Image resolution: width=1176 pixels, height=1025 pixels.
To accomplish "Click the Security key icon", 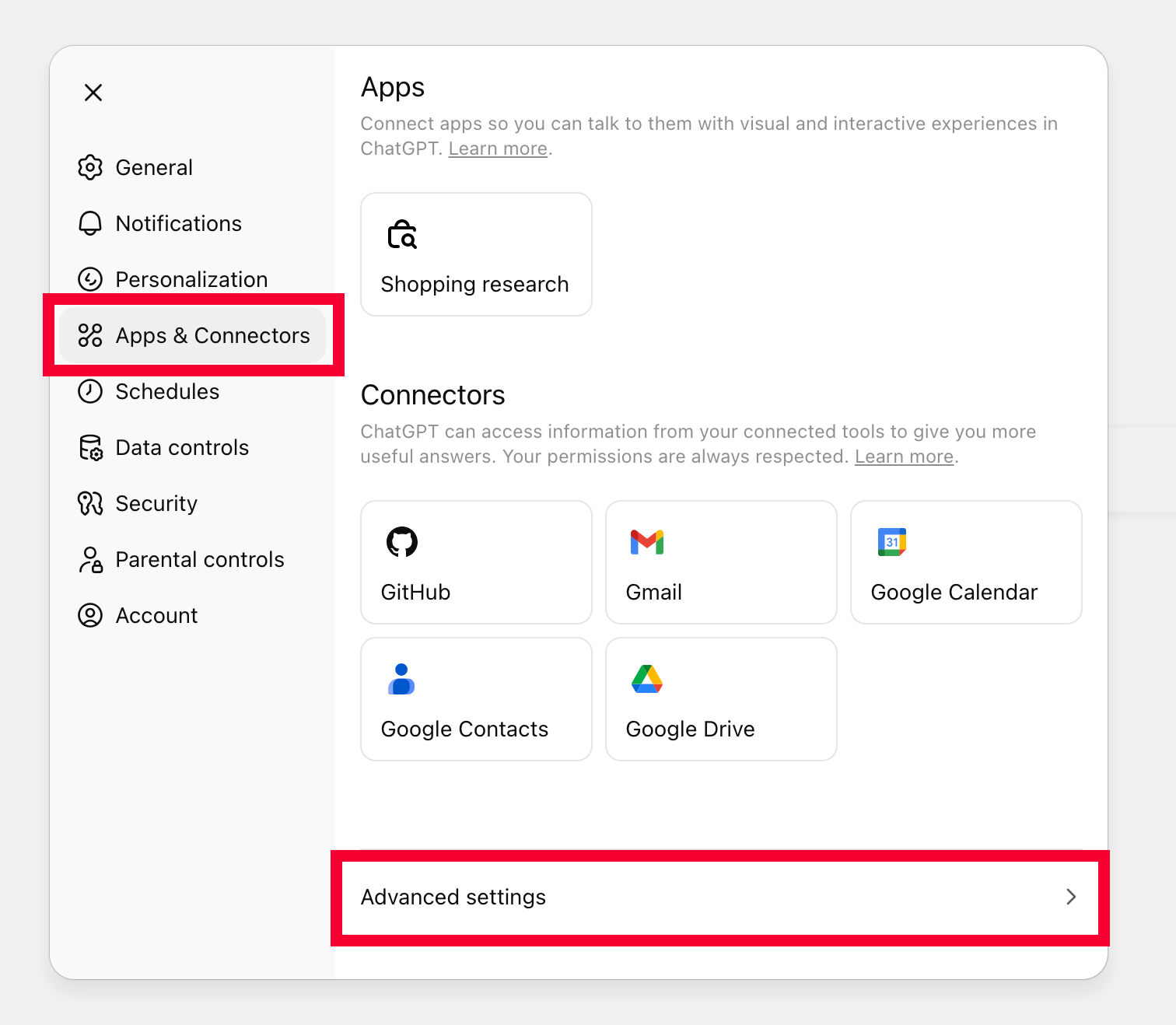I will (x=90, y=503).
